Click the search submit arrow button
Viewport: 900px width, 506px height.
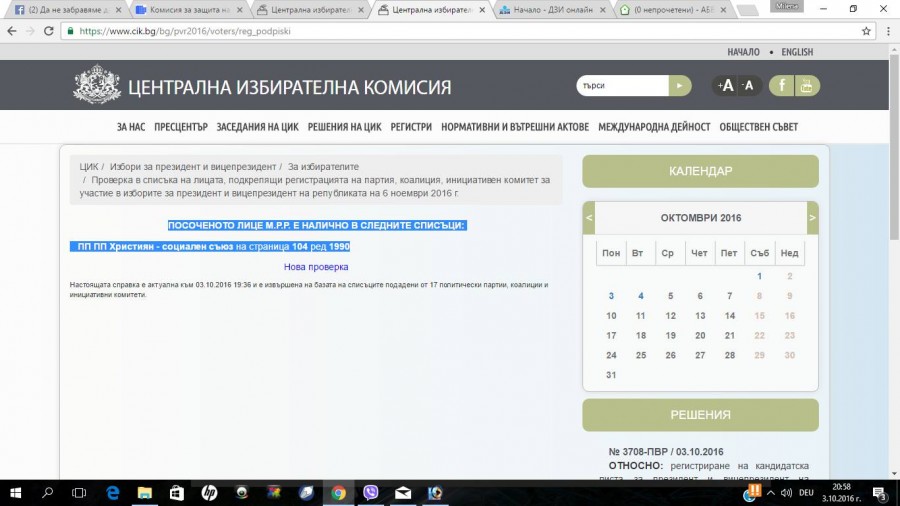(680, 86)
